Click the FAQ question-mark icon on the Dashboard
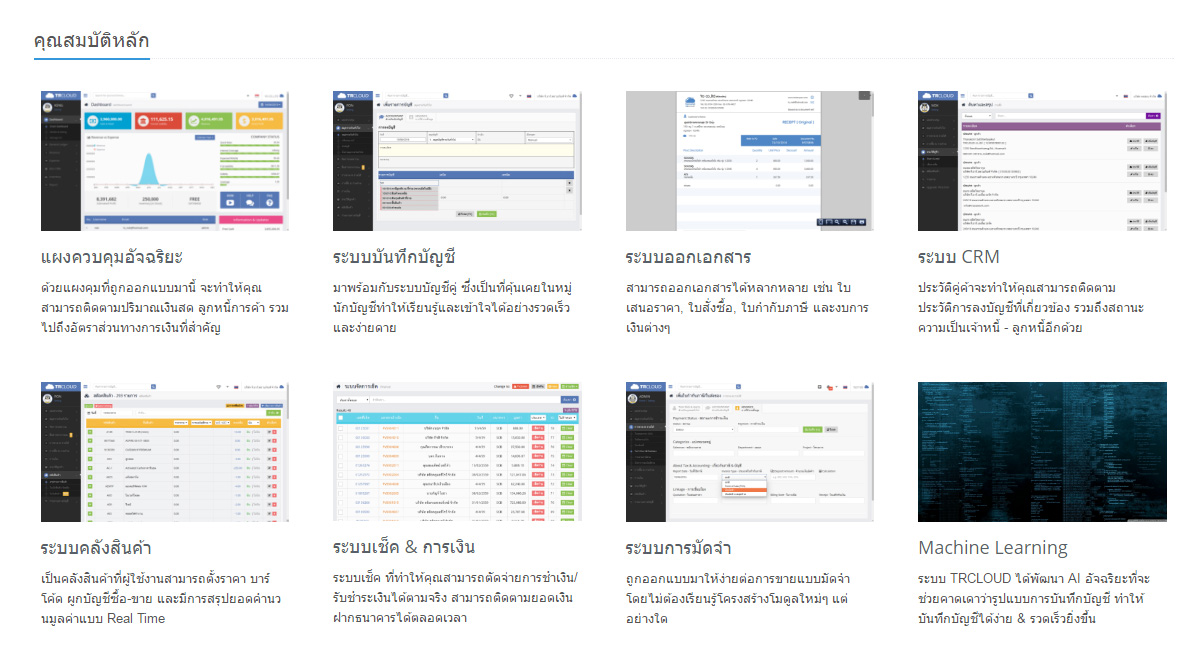Image resolution: width=1202 pixels, height=664 pixels. (x=269, y=203)
